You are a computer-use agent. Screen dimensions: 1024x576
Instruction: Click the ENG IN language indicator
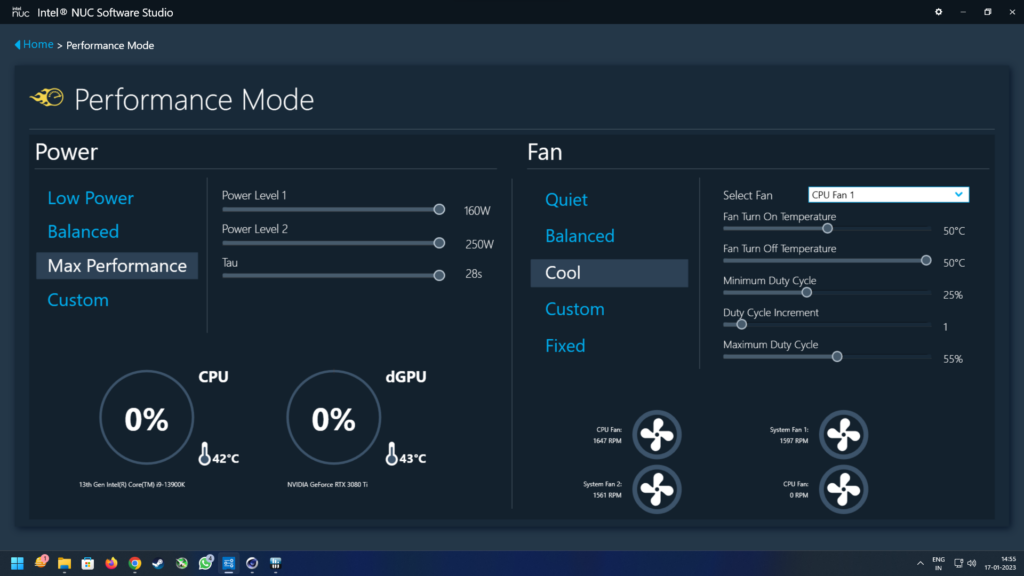[938, 563]
